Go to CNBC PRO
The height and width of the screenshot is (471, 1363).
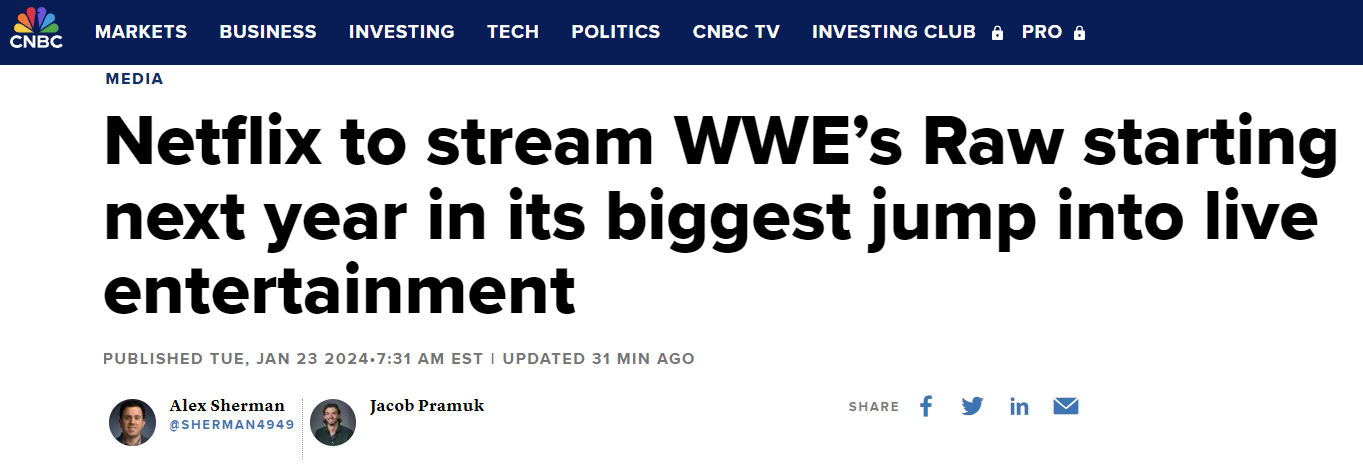pos(1042,32)
